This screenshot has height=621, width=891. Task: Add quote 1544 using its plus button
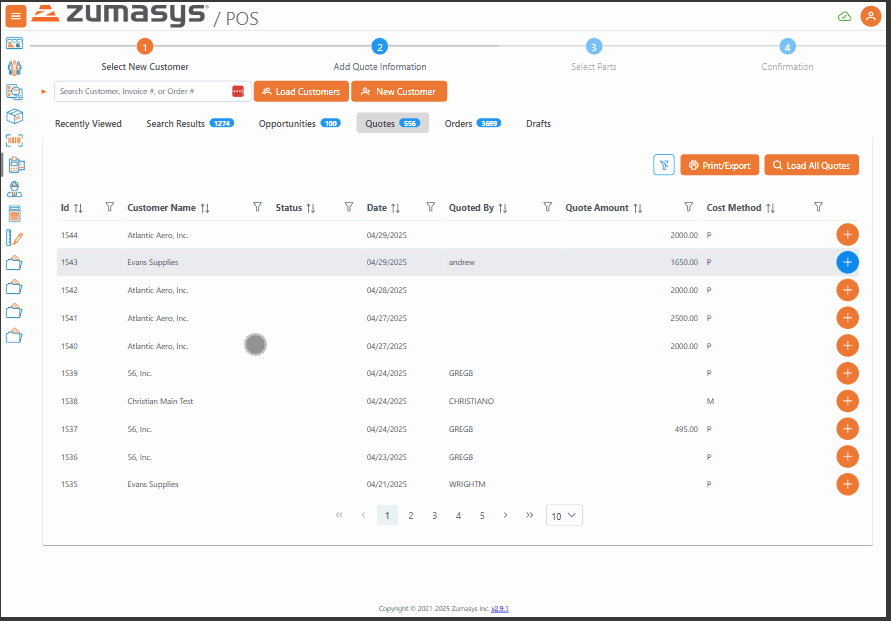coord(847,235)
